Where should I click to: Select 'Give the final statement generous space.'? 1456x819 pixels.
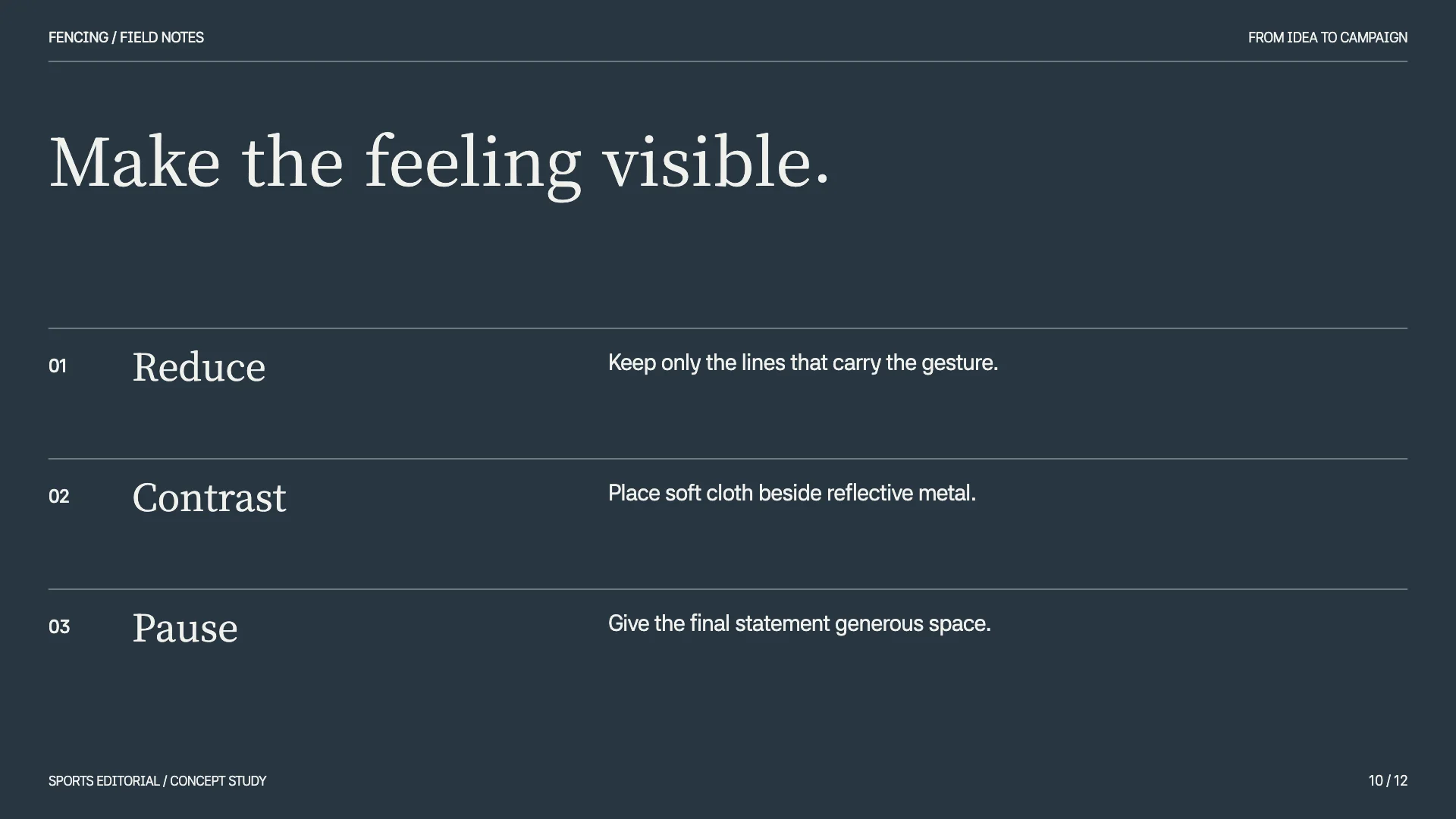pos(799,624)
